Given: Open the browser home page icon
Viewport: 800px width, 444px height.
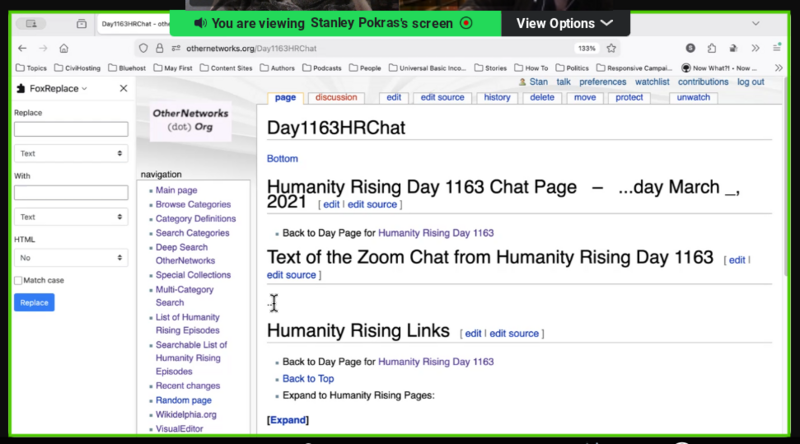Looking at the screenshot, I should tap(64, 48).
